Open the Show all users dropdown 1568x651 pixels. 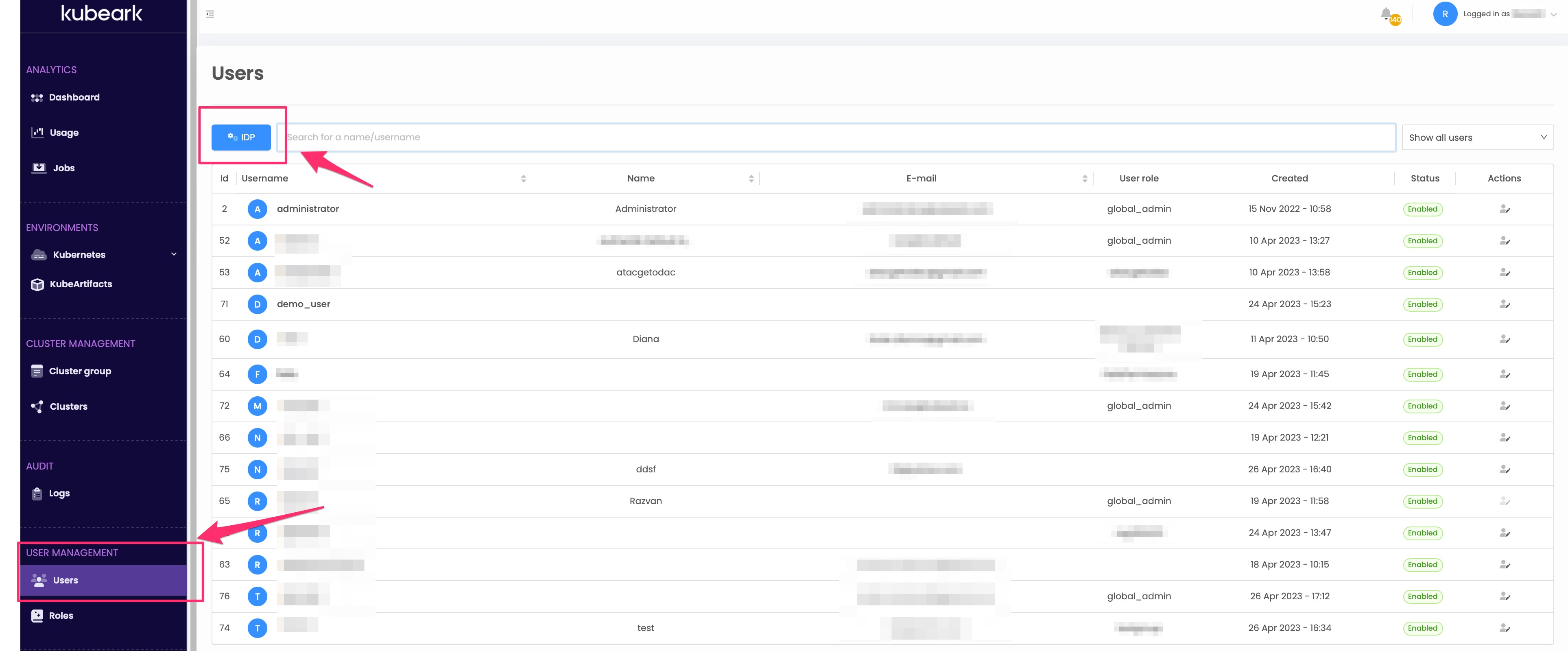click(1477, 137)
